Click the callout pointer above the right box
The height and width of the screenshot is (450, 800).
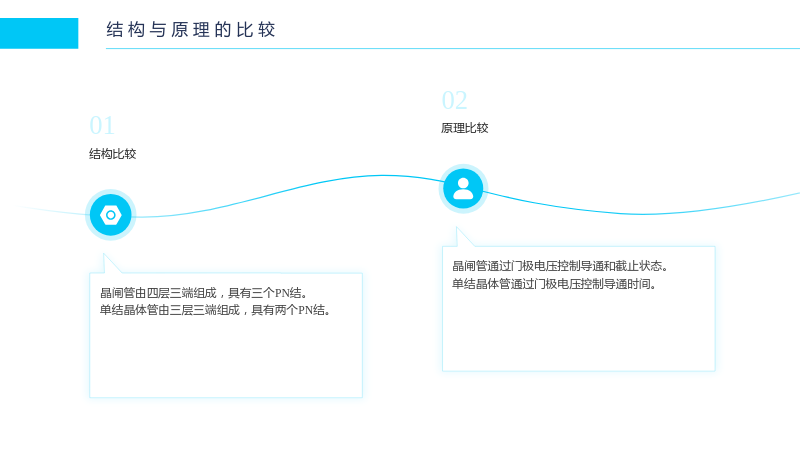tap(462, 238)
